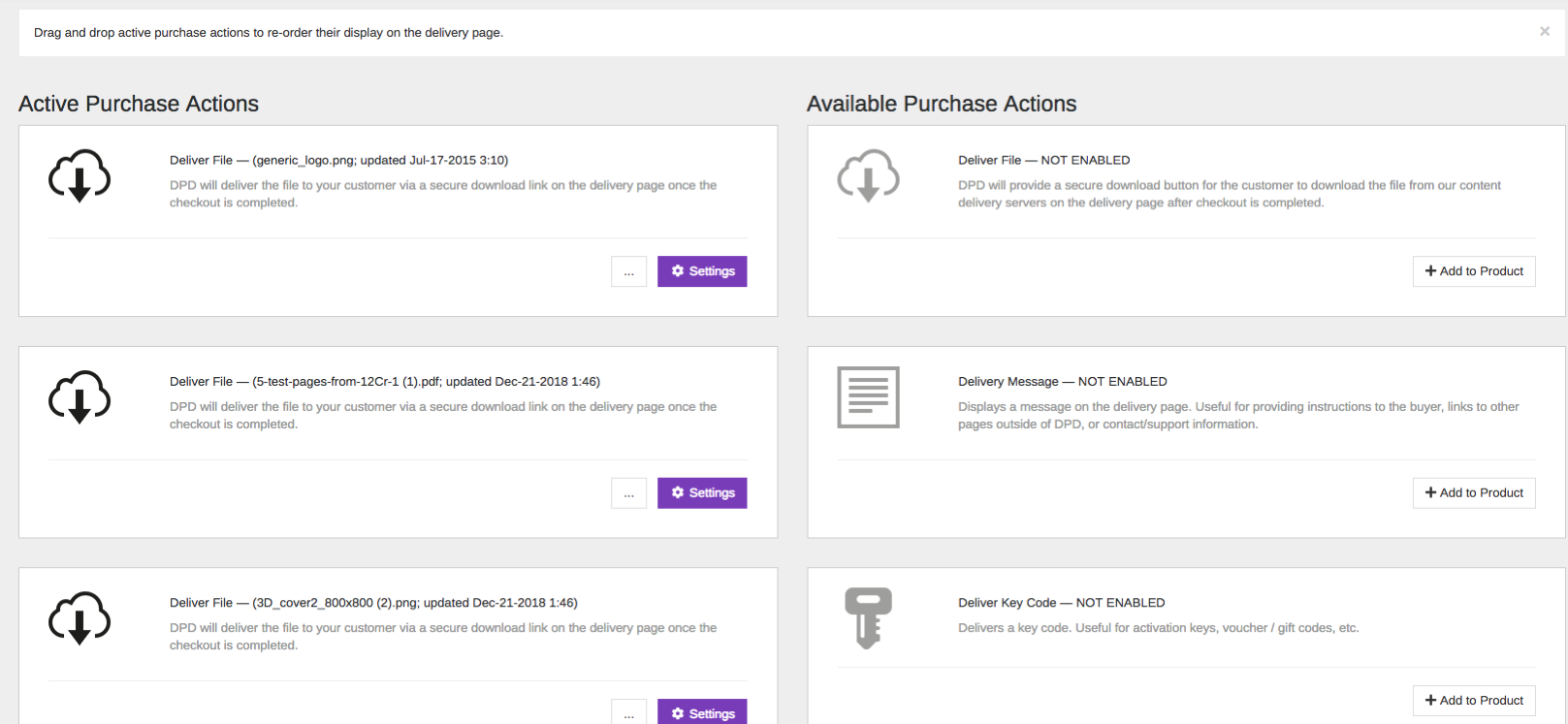Viewport: 1568px width, 724px height.
Task: Click the 'Delivers a key code' description
Action: pyautogui.click(x=1159, y=628)
